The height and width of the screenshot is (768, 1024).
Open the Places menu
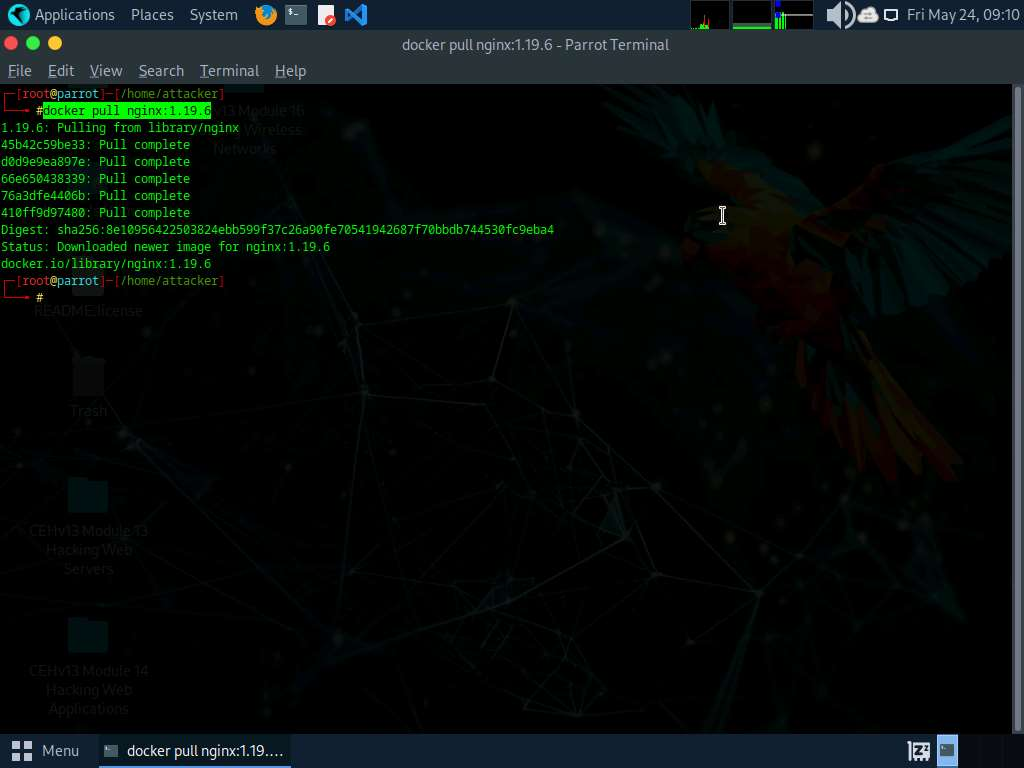click(152, 15)
